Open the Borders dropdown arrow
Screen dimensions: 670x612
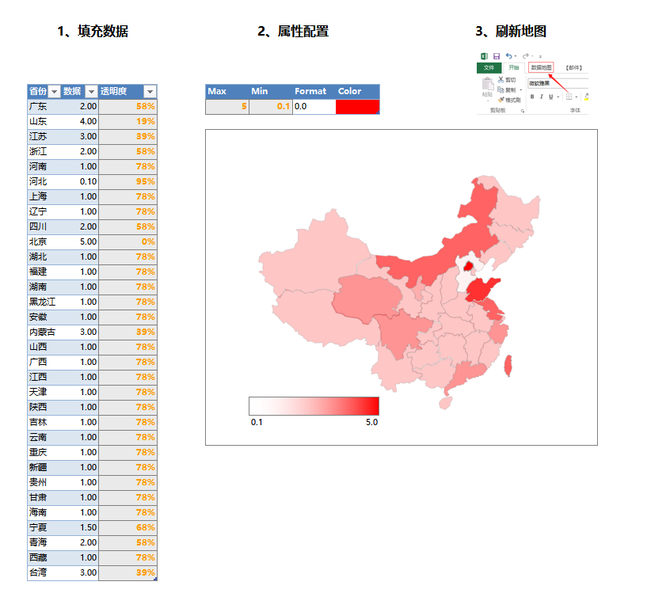pyautogui.click(x=576, y=97)
